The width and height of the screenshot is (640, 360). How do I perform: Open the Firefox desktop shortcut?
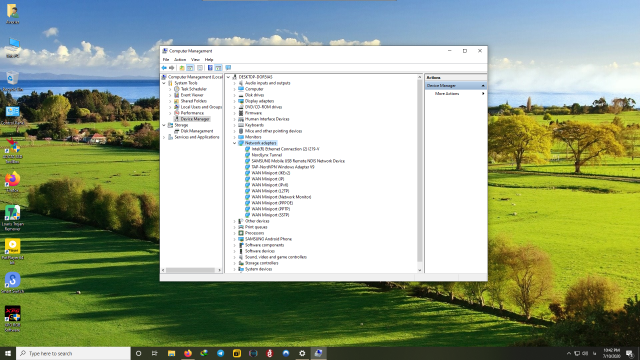click(x=12, y=182)
